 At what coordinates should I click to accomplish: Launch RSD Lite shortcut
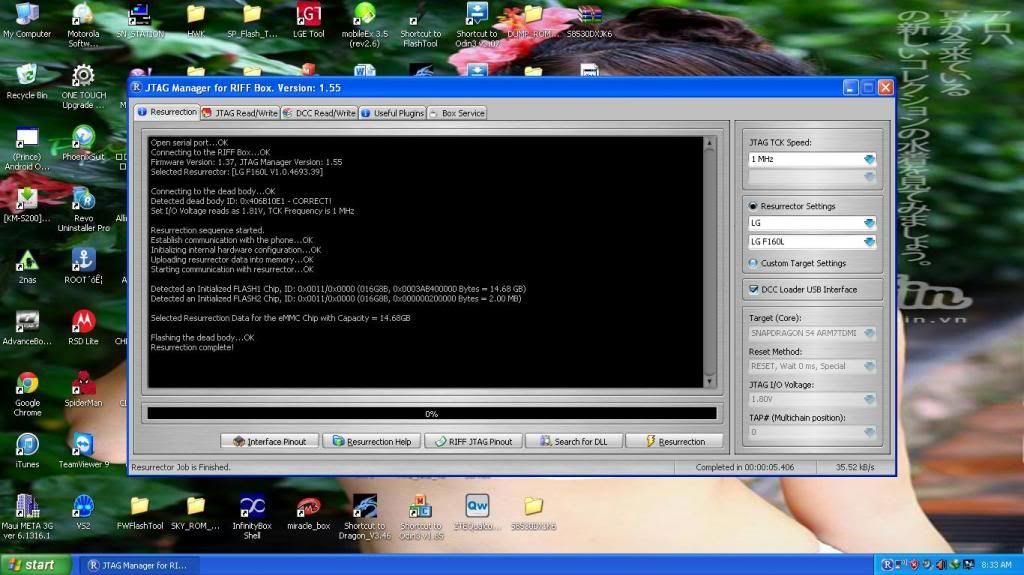(x=83, y=327)
